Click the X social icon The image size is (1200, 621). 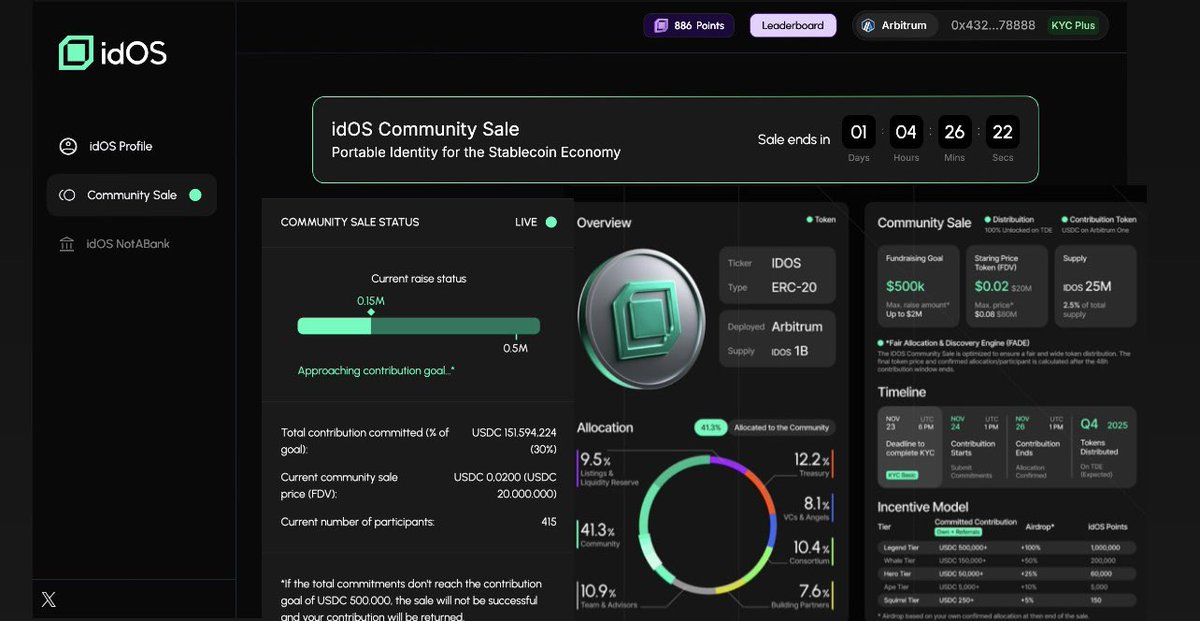point(48,600)
